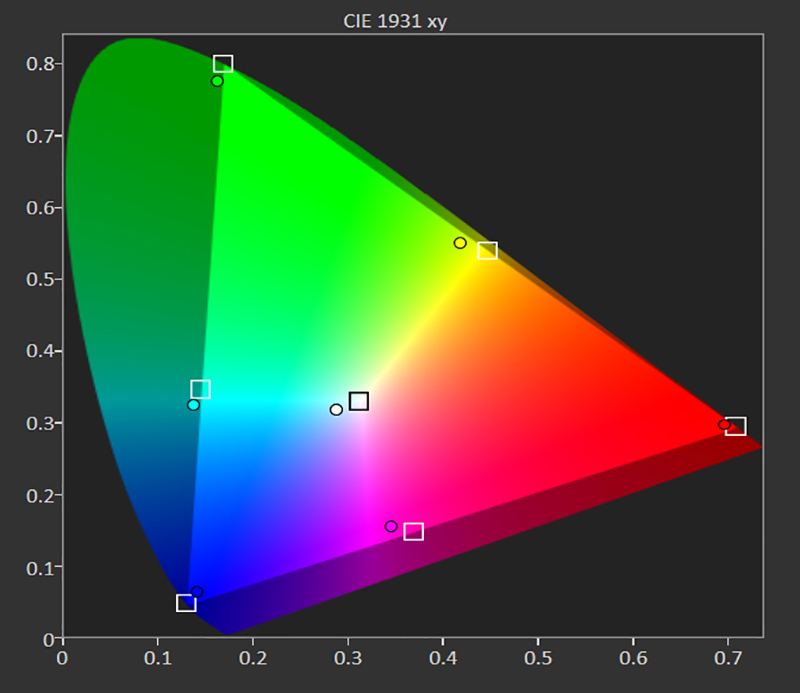Select the magenta measured circle marker
The width and height of the screenshot is (800, 693).
[x=391, y=526]
